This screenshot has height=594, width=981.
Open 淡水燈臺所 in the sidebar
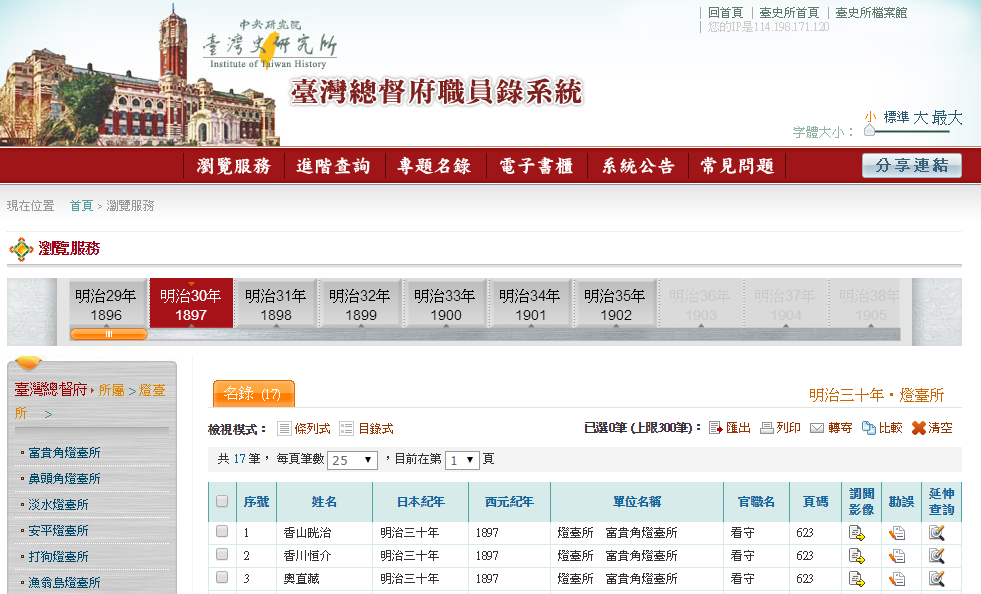[58, 504]
